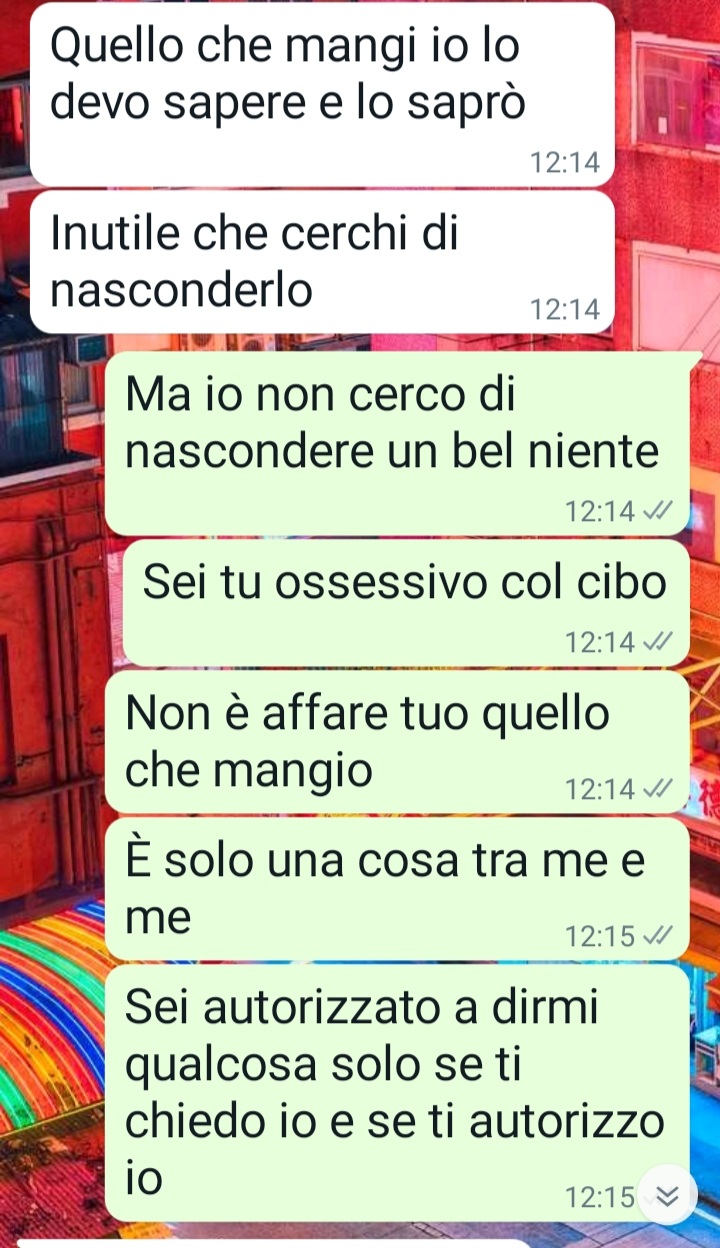The height and width of the screenshot is (1248, 720).
Task: Tap read receipt ticks on "nascondere un bel niente" message
Action: tap(657, 512)
